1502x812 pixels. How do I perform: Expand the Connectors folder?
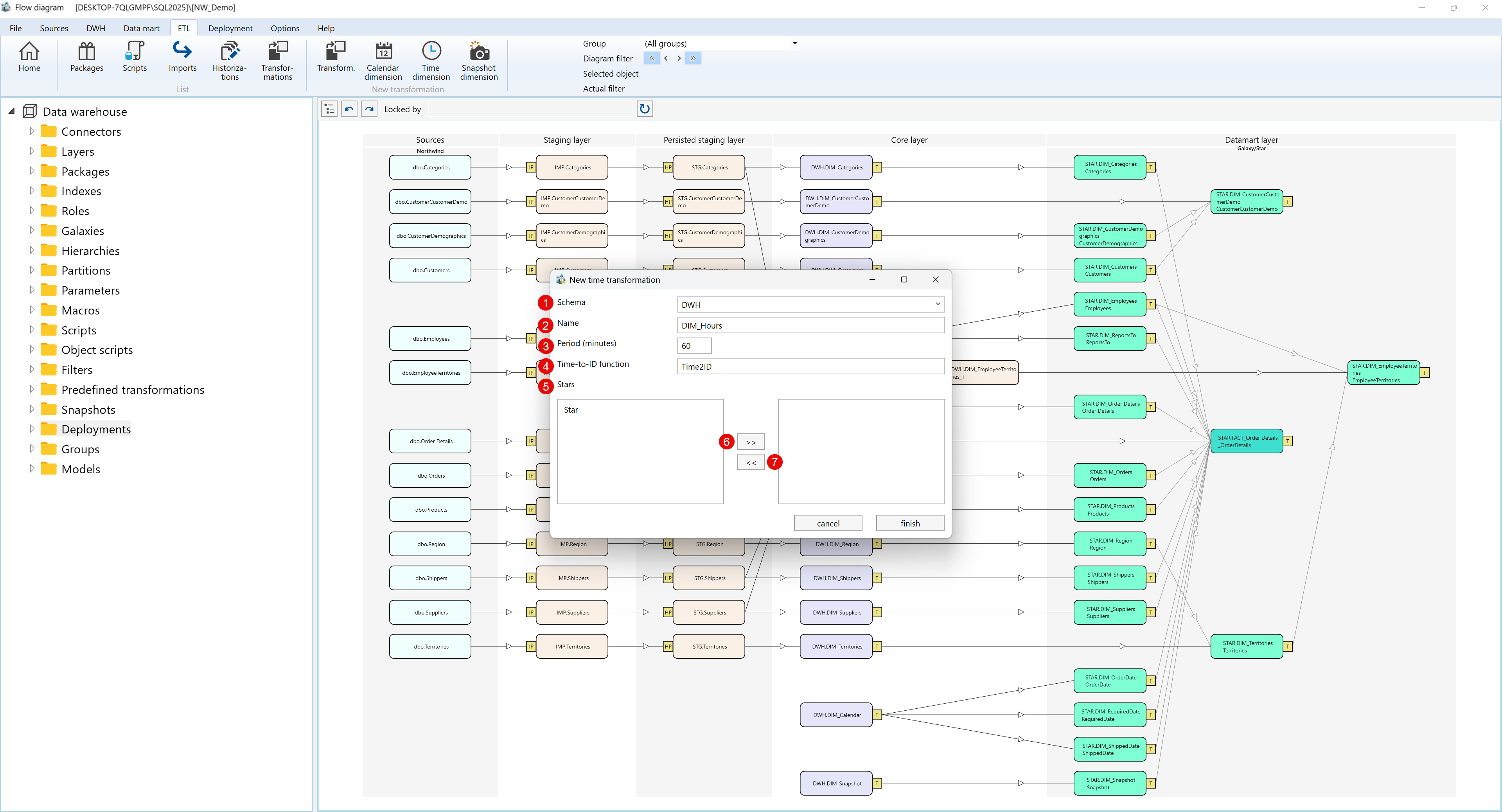tap(31, 132)
